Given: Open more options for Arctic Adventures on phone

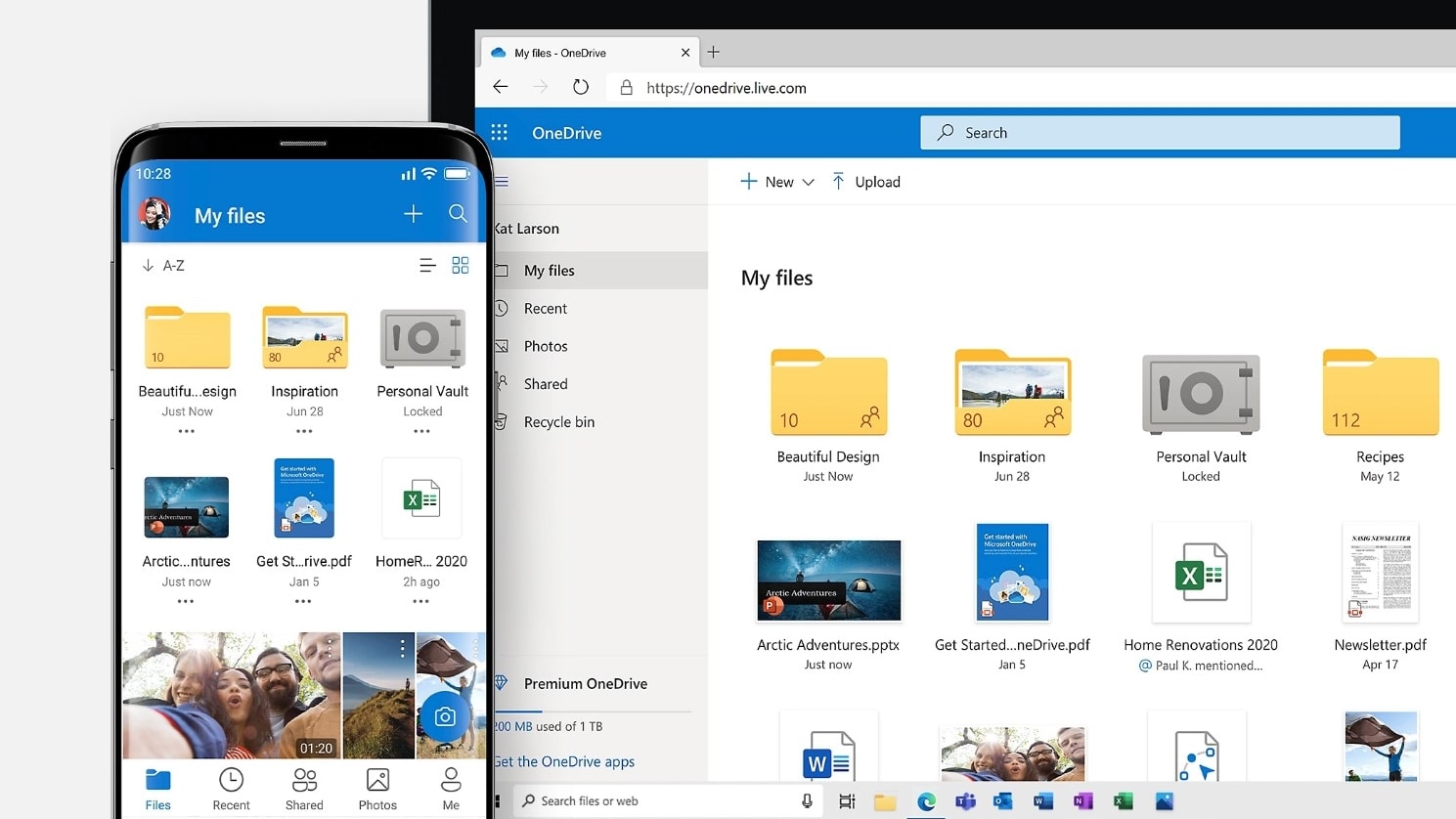Looking at the screenshot, I should pos(186,601).
